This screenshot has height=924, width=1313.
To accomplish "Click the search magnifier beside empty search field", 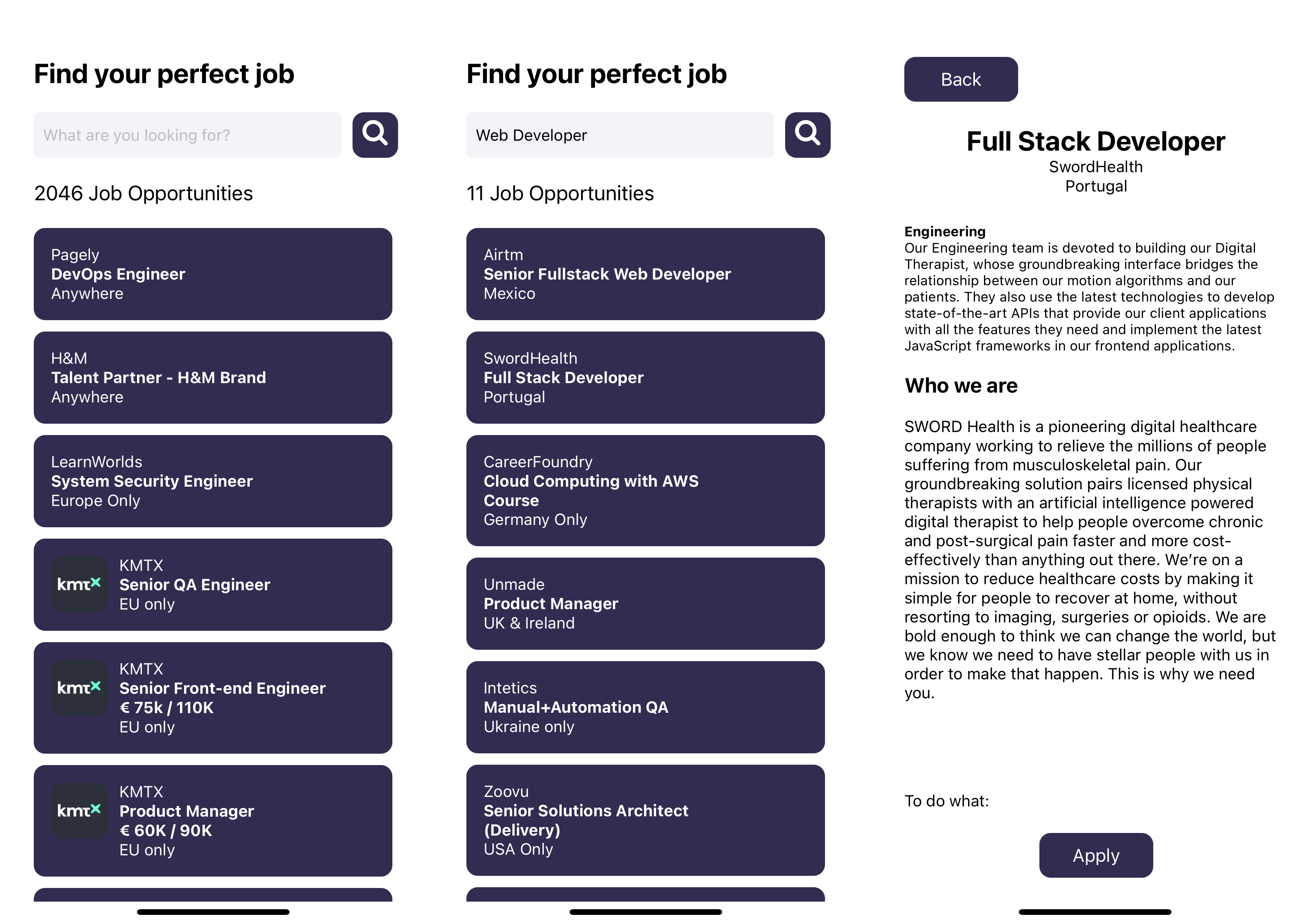I will (x=375, y=135).
